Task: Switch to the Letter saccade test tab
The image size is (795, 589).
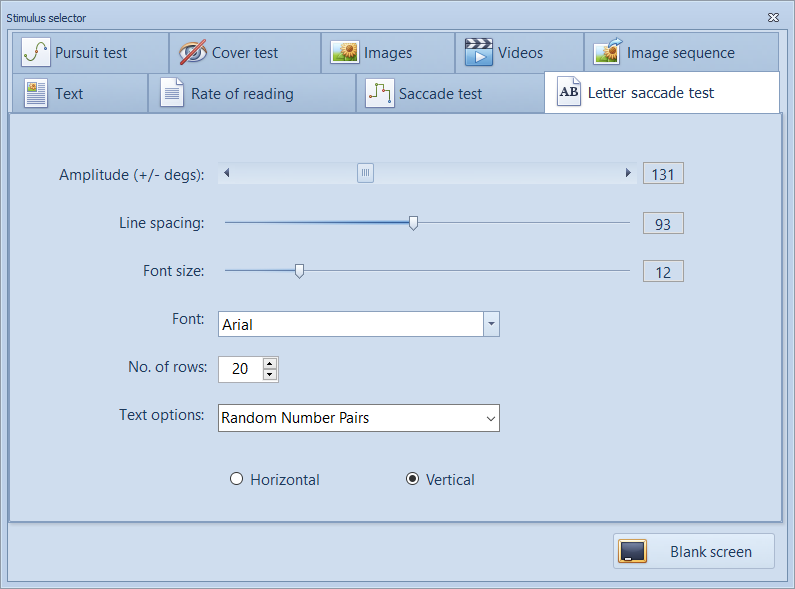Action: (661, 93)
